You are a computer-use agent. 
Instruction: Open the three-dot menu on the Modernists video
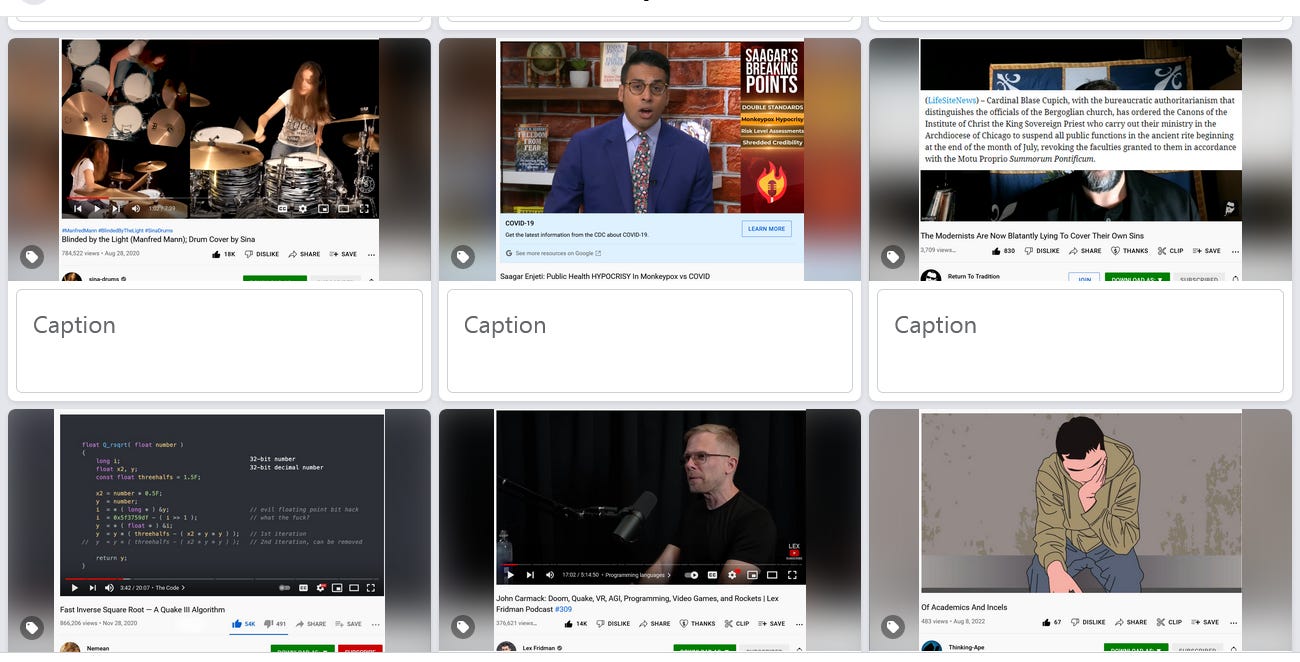pos(1236,251)
